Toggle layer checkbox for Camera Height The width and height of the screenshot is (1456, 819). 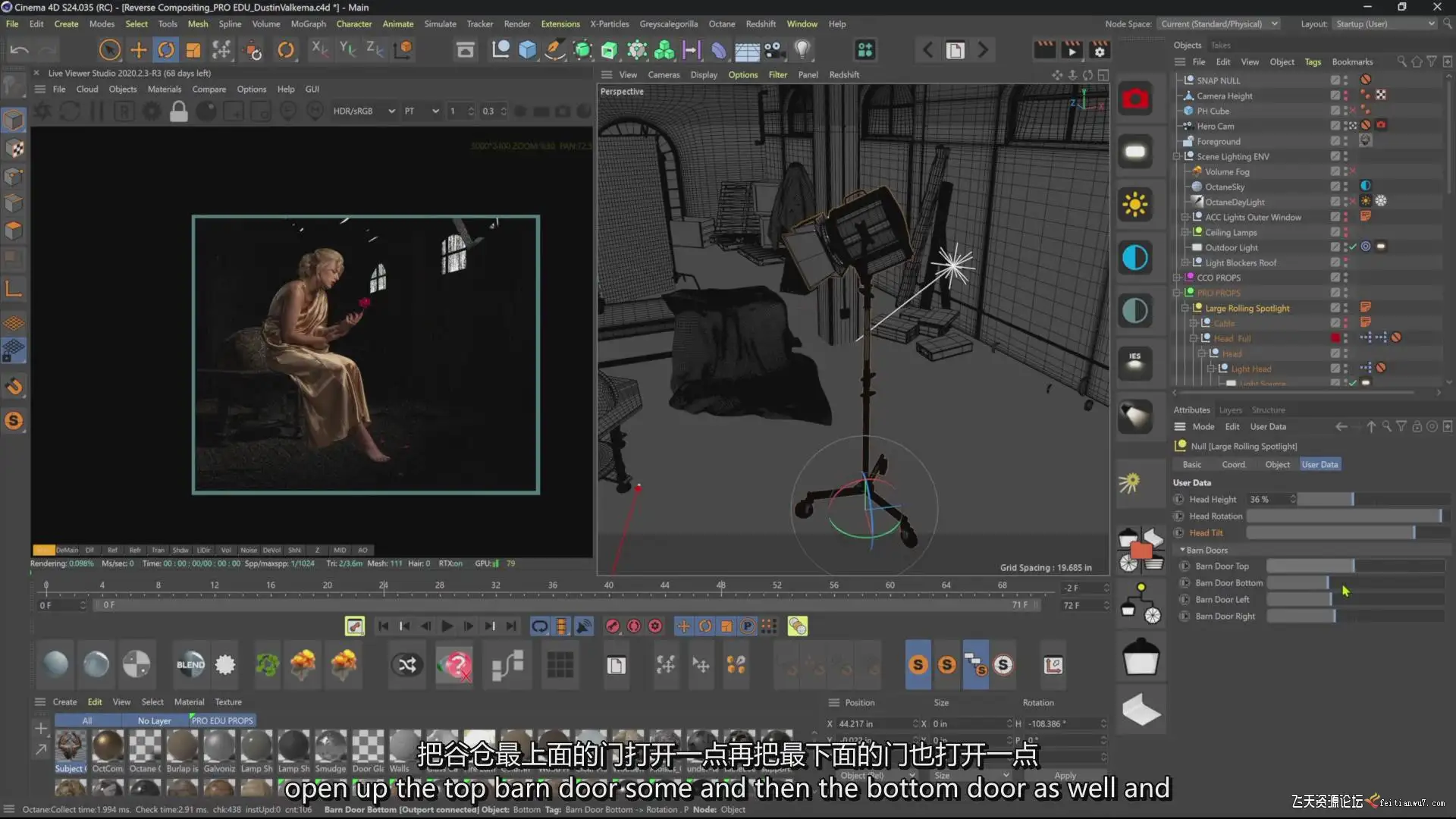[1335, 96]
